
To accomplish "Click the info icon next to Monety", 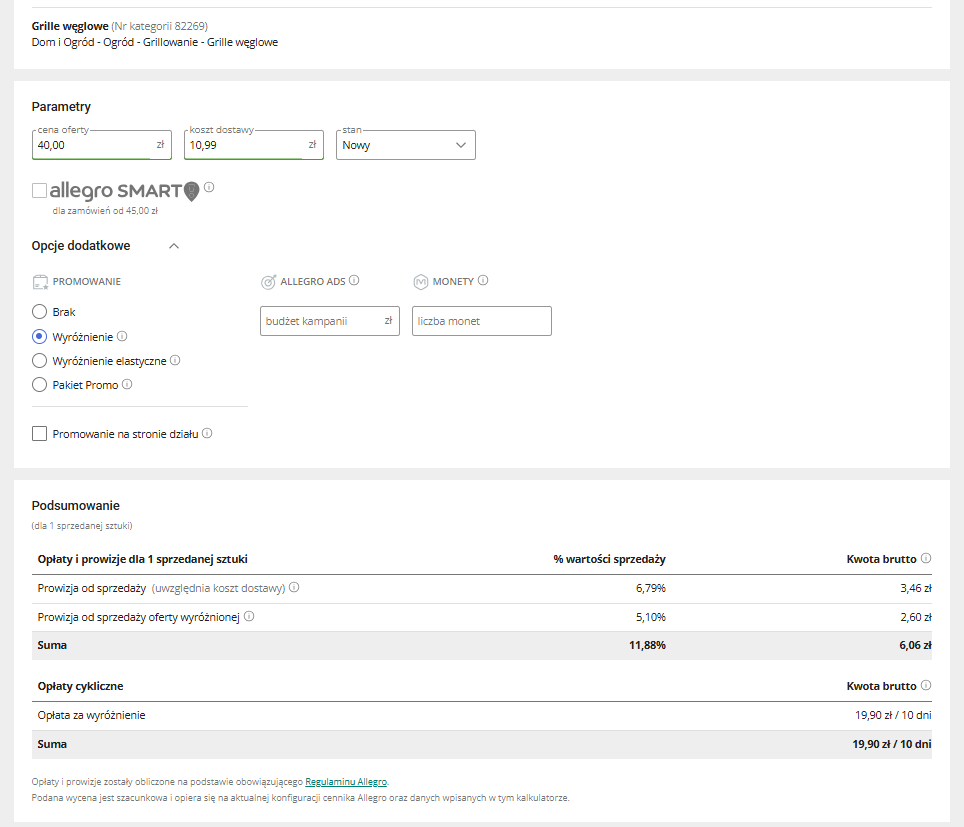I will pyautogui.click(x=483, y=280).
